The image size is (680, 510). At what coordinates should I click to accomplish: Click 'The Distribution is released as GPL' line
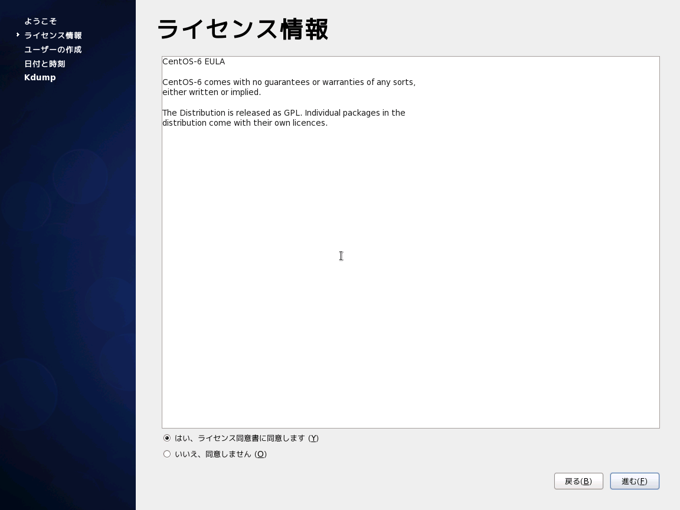[x=284, y=113]
